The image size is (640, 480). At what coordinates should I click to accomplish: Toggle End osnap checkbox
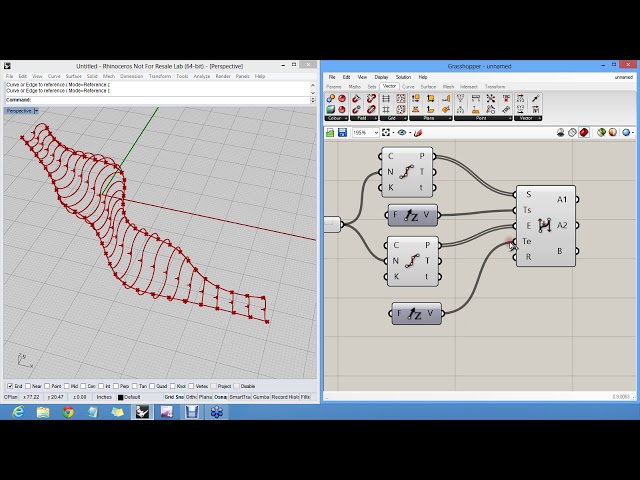pyautogui.click(x=10, y=386)
